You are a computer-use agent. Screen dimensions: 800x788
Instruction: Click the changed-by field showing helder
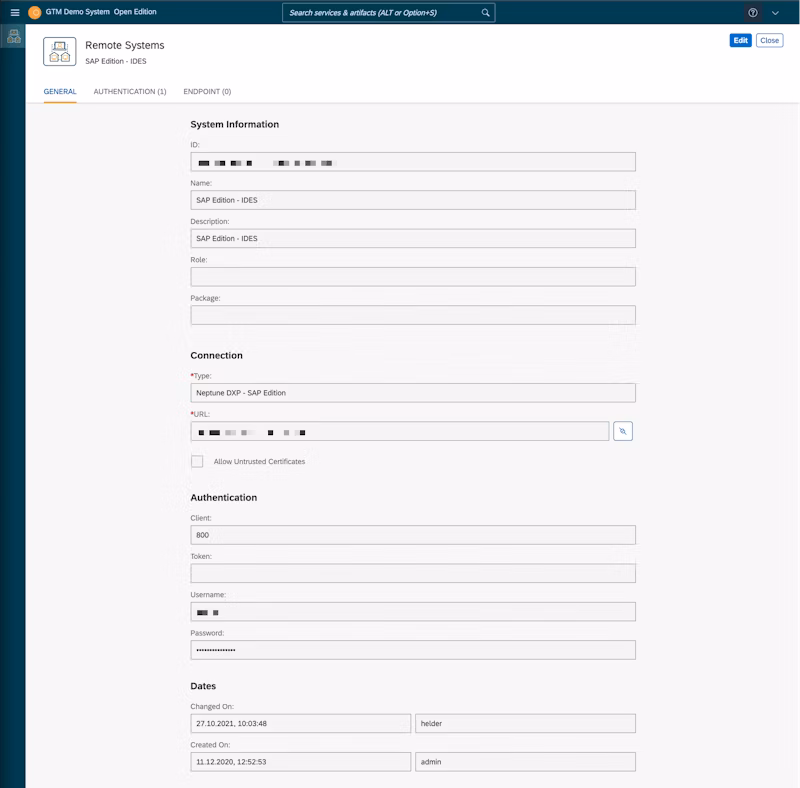(526, 723)
